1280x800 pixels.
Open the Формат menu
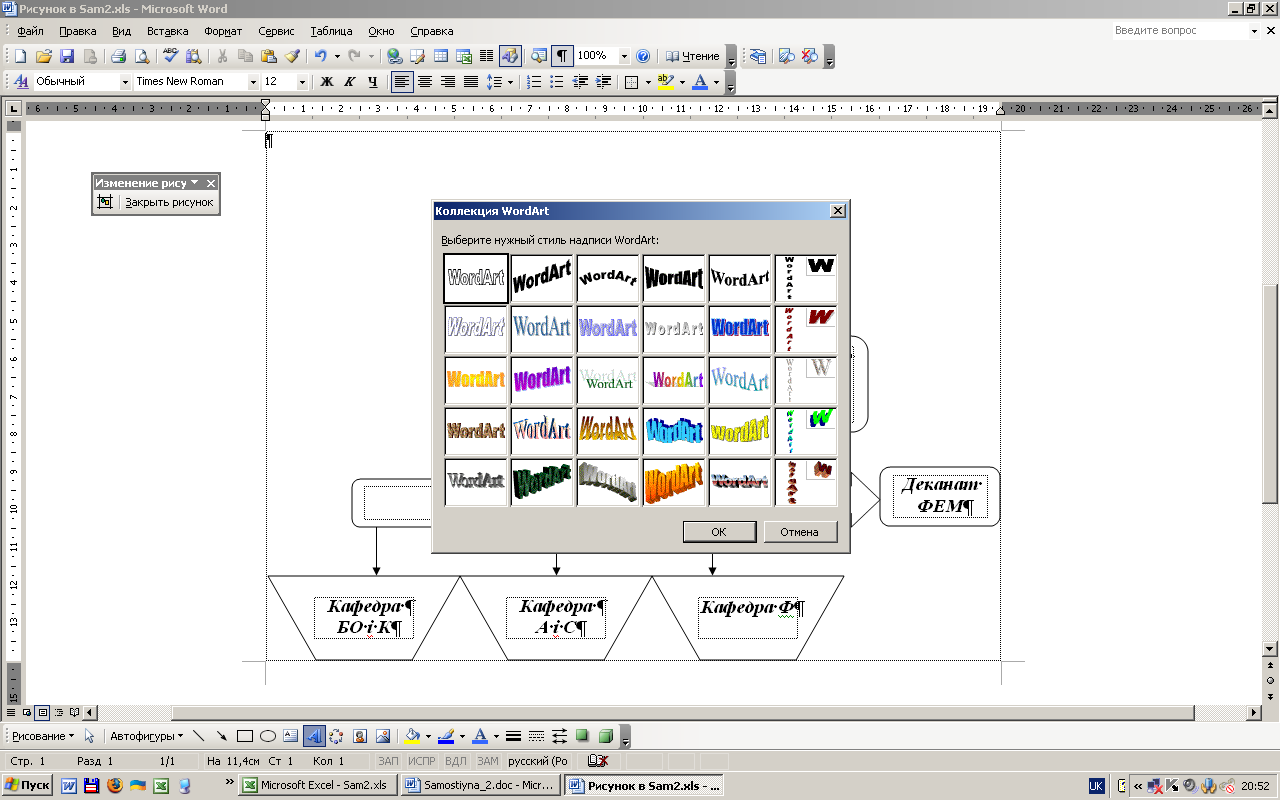(x=223, y=31)
